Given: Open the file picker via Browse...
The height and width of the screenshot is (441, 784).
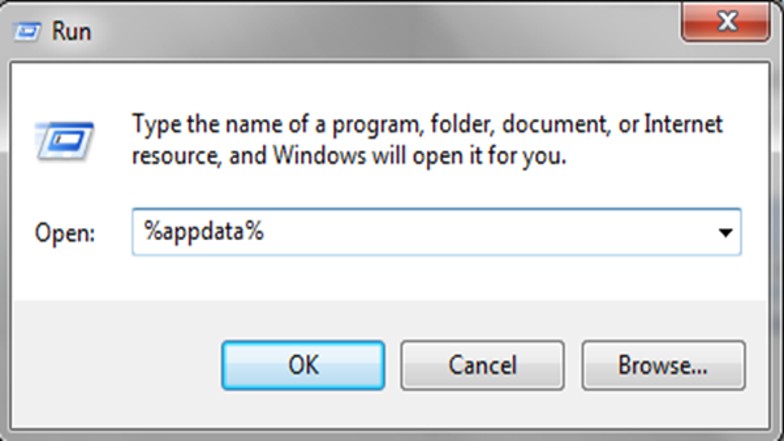Looking at the screenshot, I should [663, 365].
